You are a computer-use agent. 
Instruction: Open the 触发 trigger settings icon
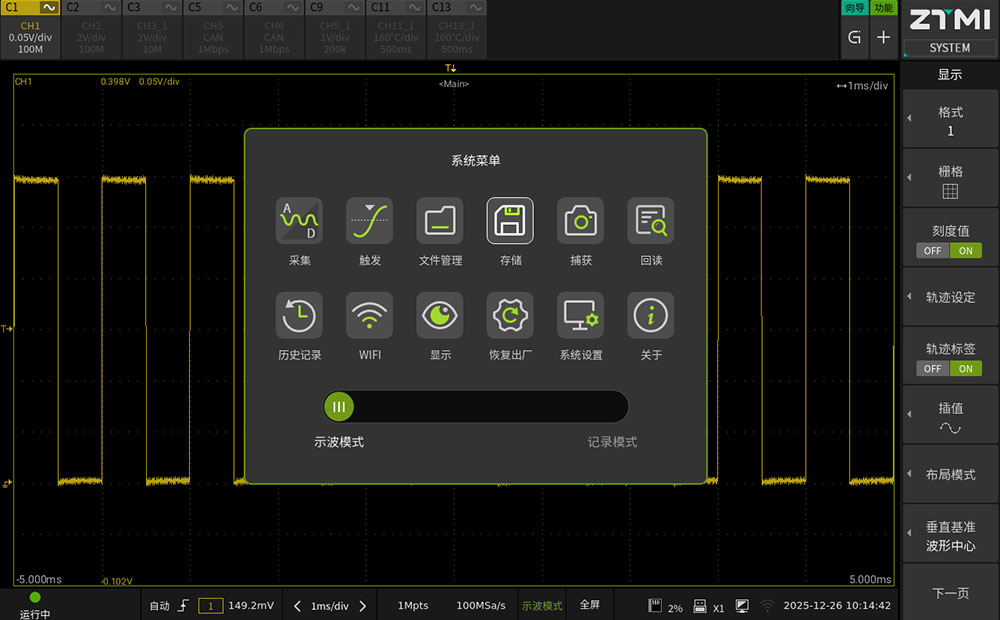(369, 221)
